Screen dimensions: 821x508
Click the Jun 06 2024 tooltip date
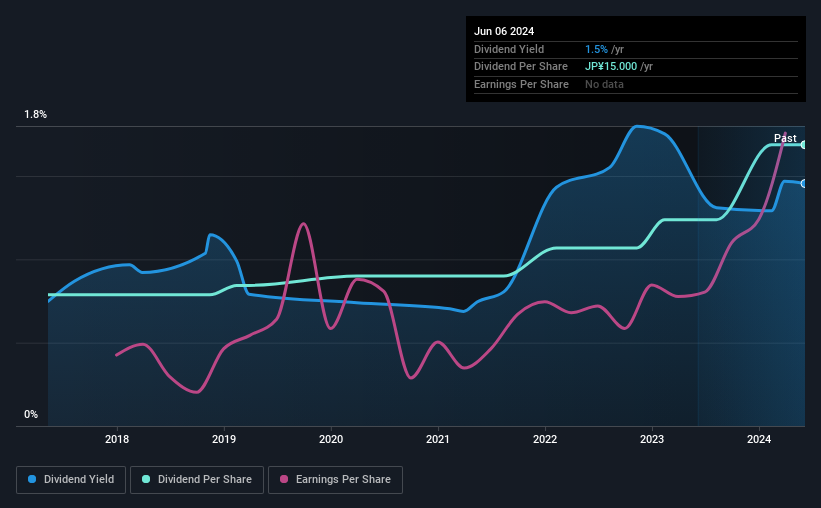(504, 31)
